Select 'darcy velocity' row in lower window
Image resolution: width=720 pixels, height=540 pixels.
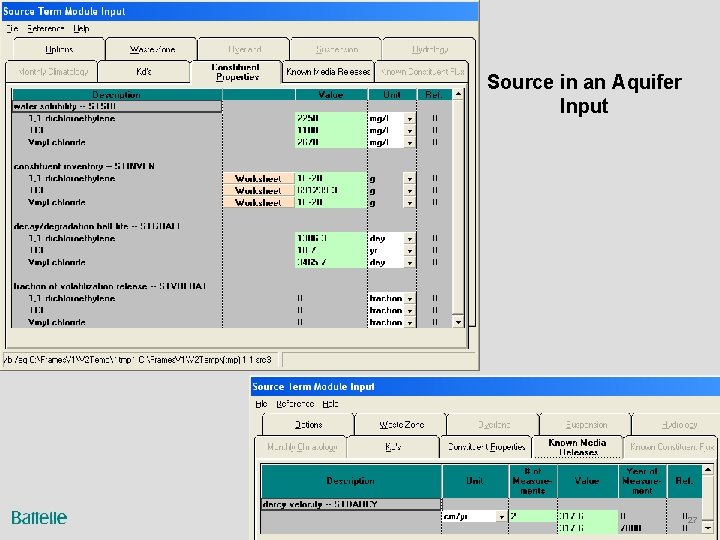(351, 504)
